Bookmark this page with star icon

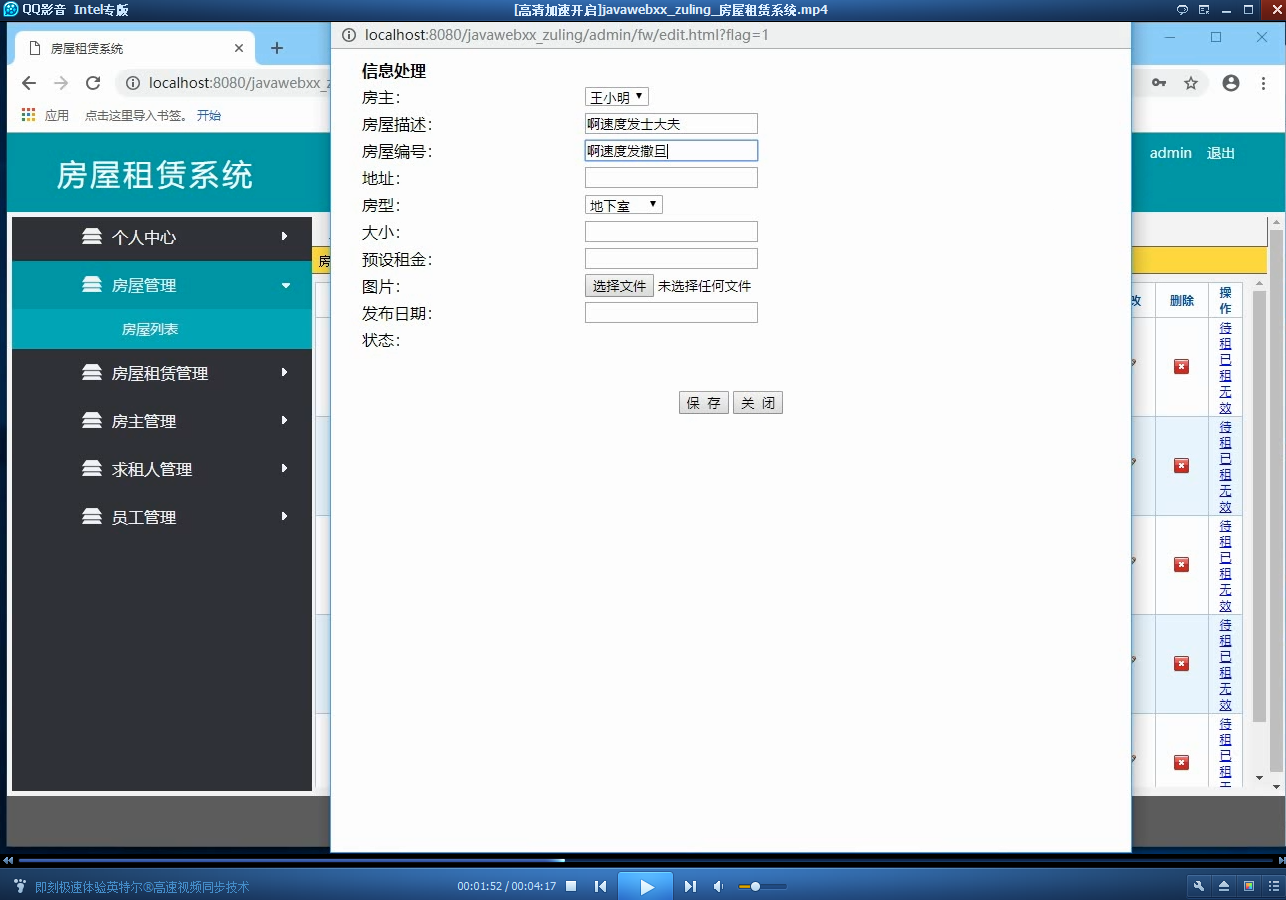(1191, 83)
